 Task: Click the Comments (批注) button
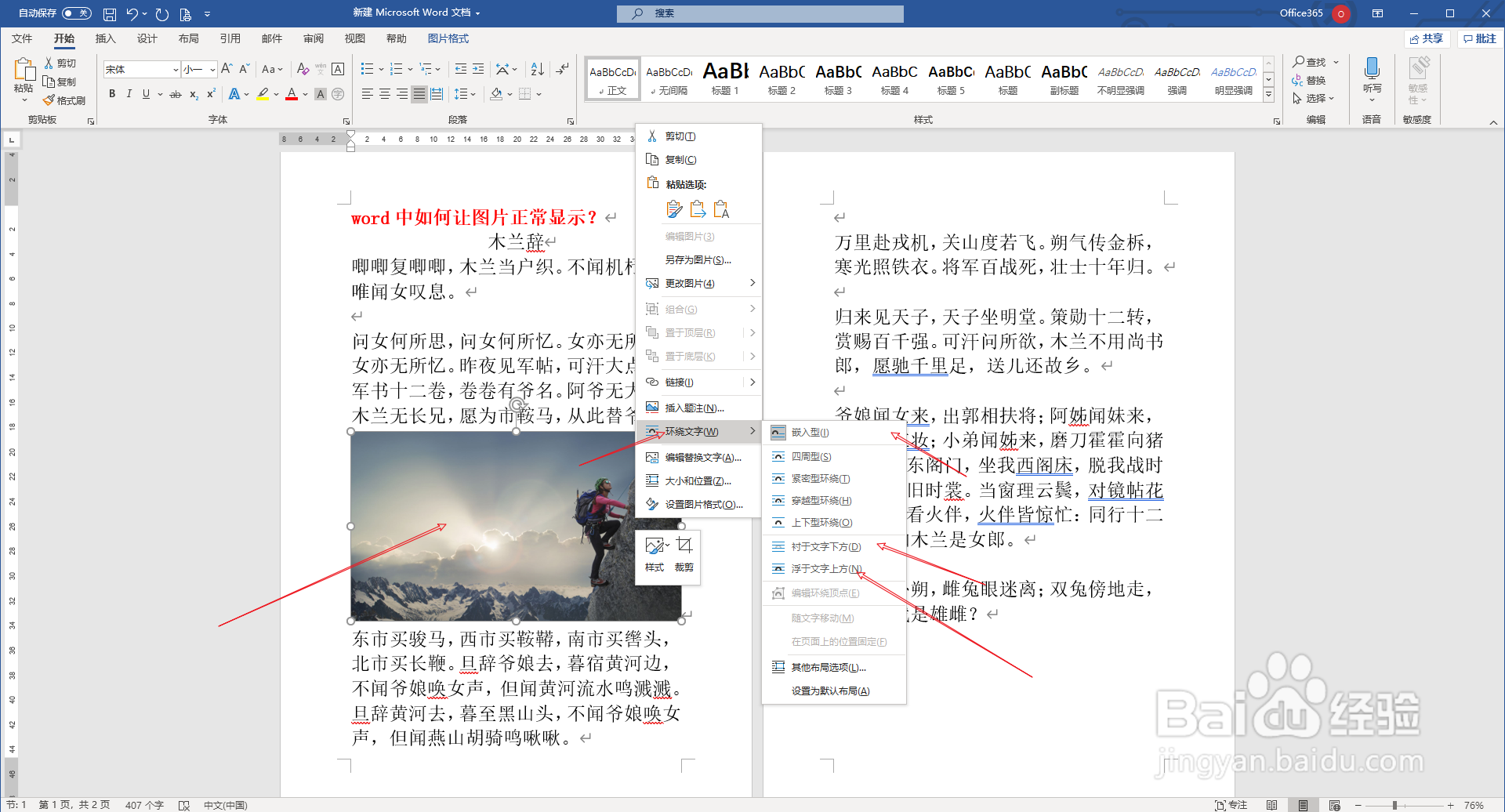pos(1480,38)
